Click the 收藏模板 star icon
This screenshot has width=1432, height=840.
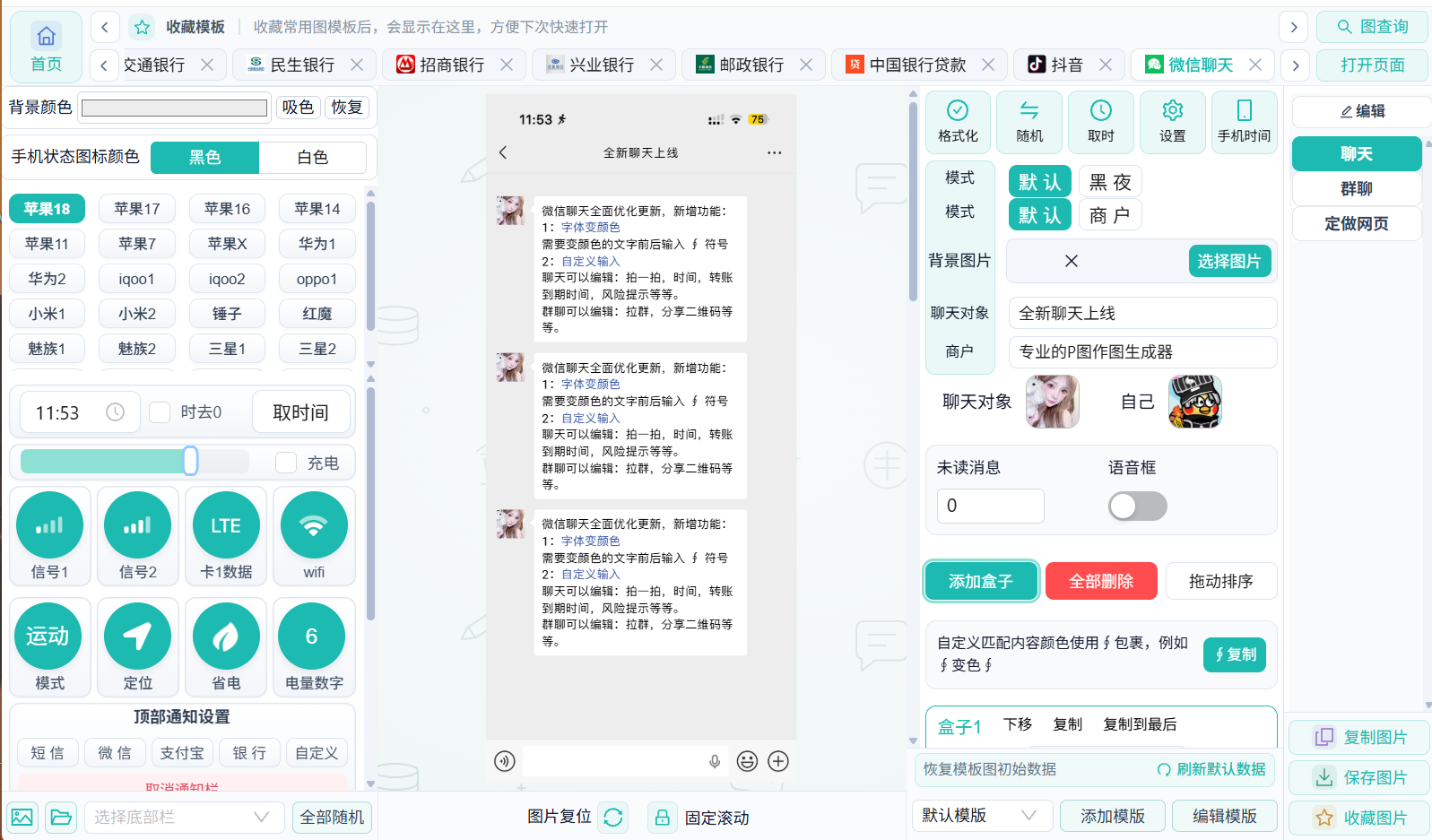coord(142,27)
